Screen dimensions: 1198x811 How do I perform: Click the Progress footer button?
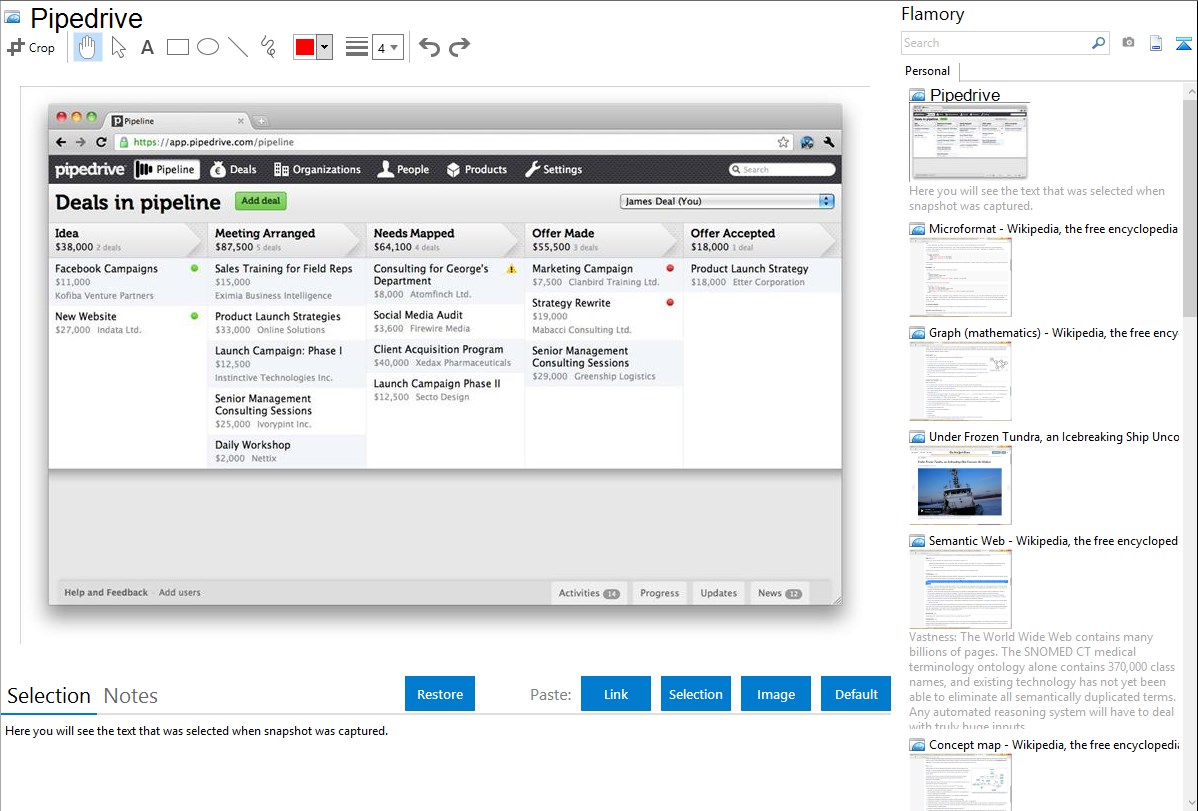[x=659, y=593]
